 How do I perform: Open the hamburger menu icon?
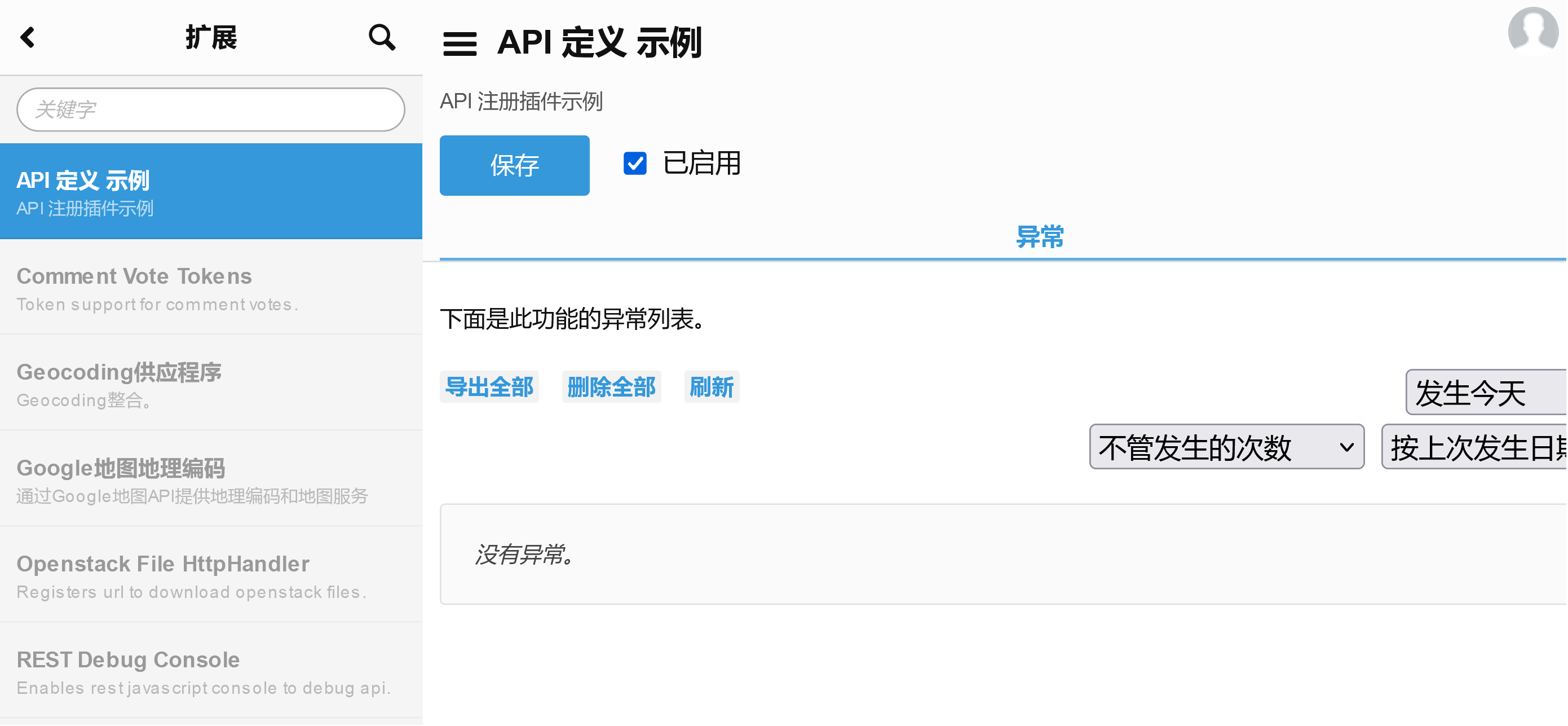point(460,44)
